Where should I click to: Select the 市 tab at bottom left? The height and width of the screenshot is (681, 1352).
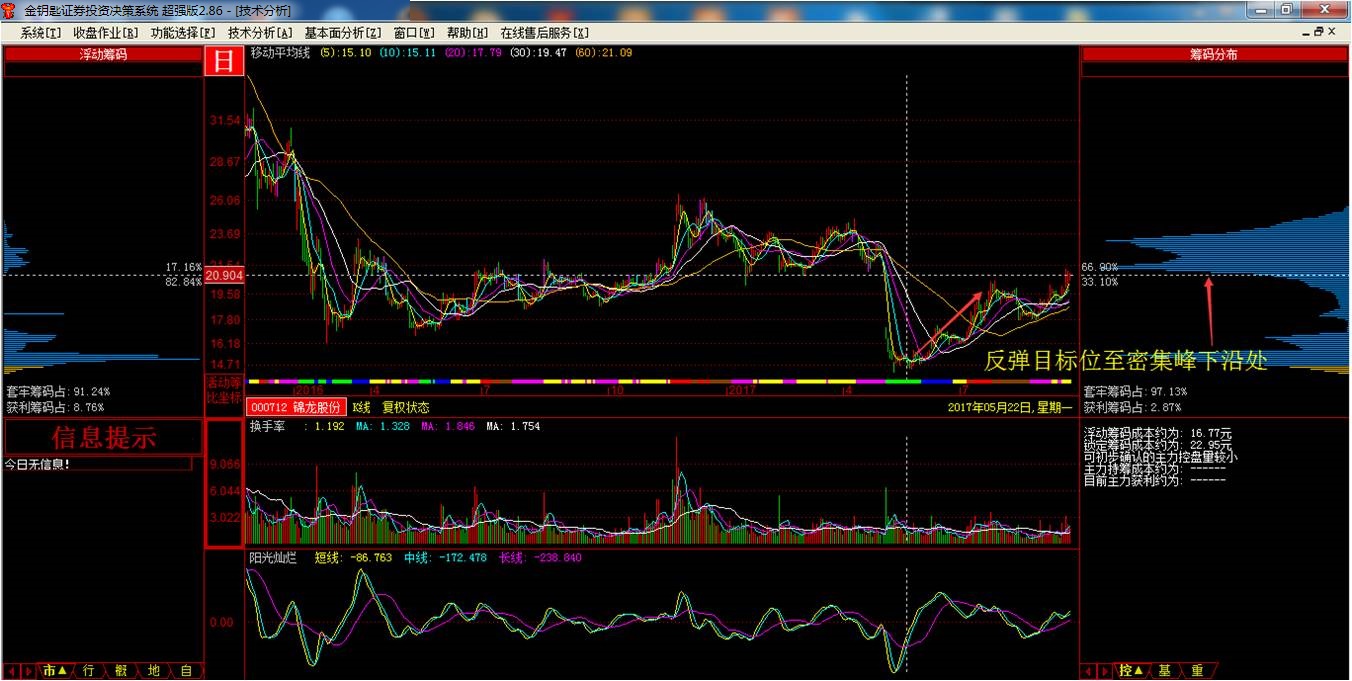coord(54,671)
